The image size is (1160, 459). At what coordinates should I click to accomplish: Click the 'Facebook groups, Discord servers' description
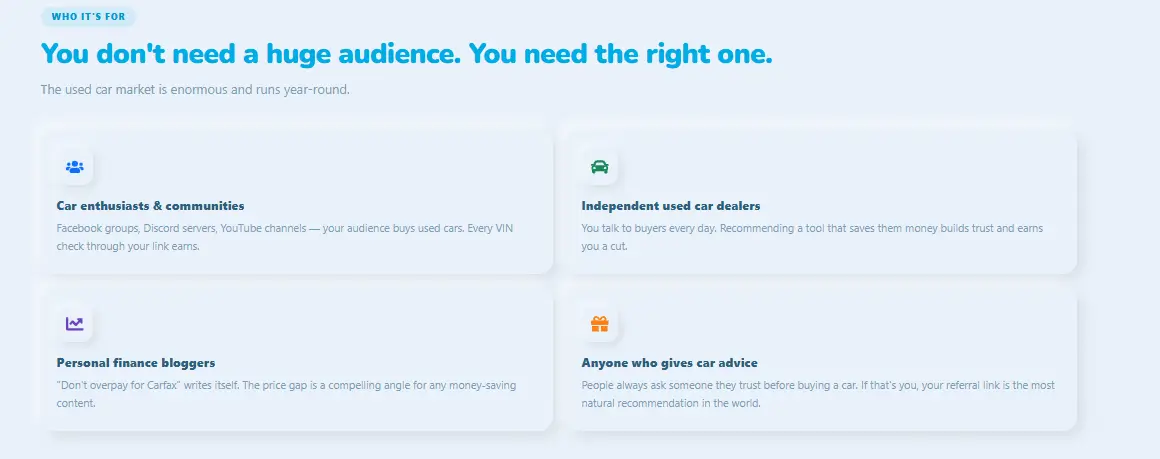tap(285, 237)
